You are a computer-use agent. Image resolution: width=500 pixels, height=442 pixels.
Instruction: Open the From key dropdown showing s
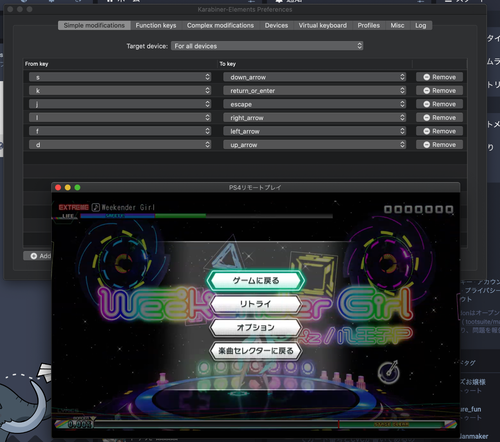click(120, 77)
